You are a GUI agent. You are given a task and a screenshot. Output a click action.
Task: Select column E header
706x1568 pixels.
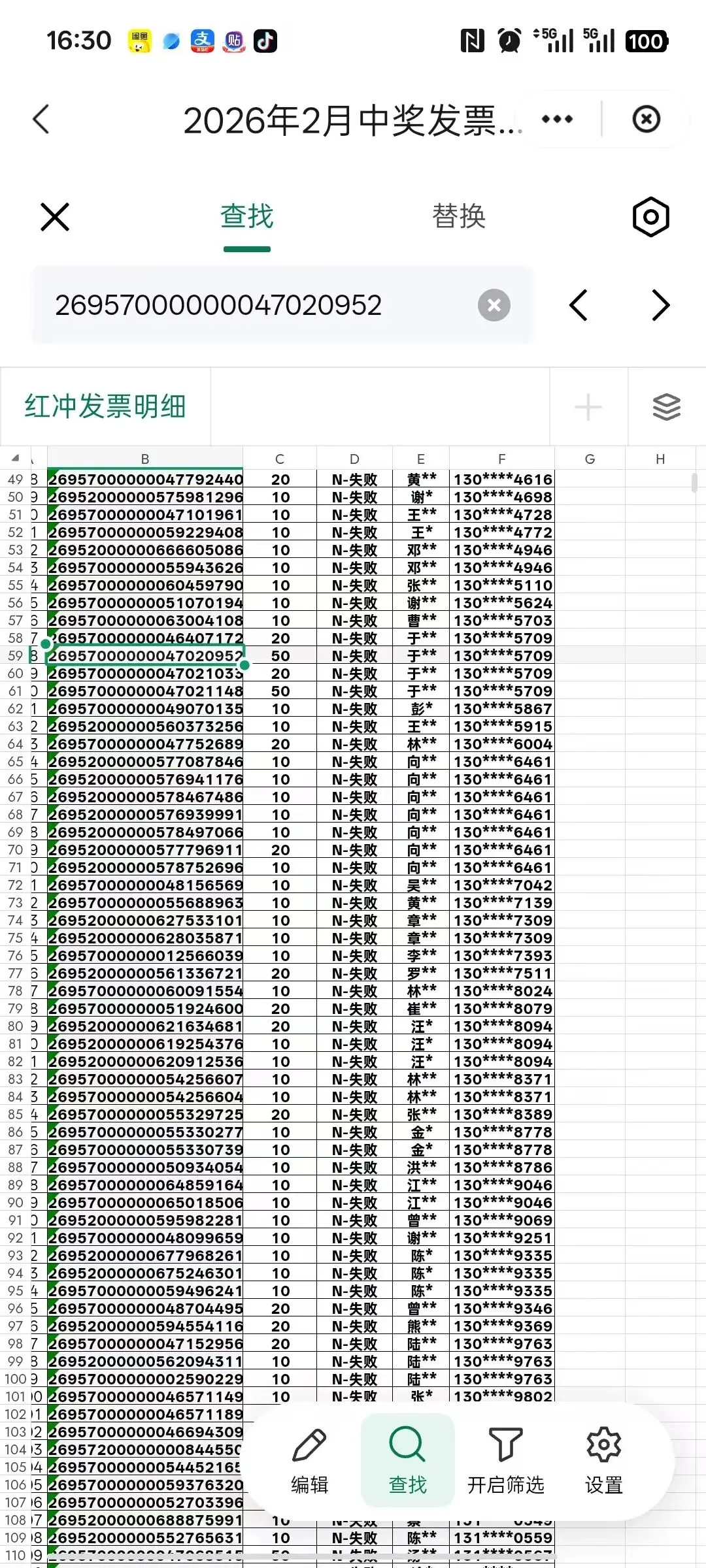point(421,459)
